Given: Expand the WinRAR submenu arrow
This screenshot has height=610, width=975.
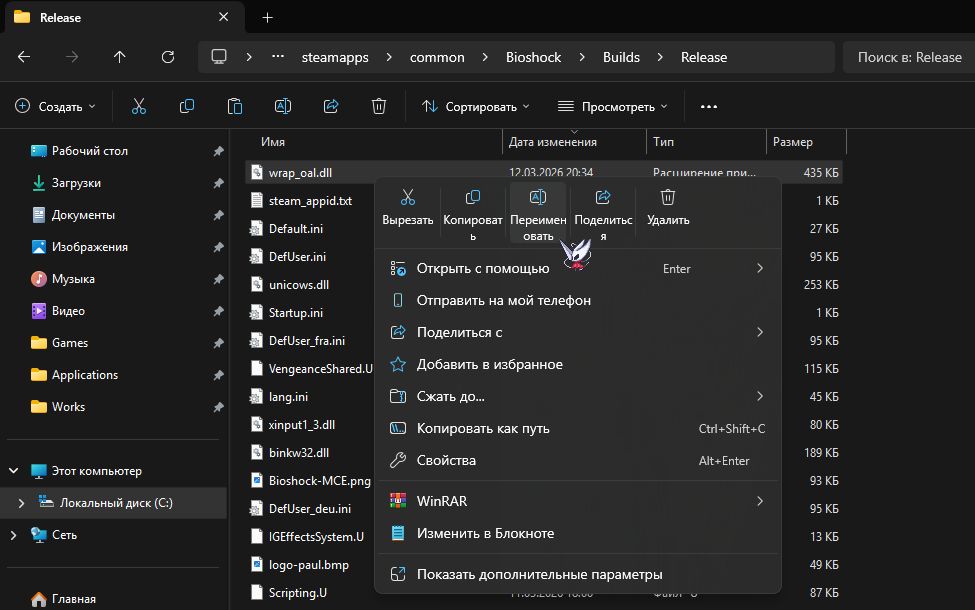Looking at the screenshot, I should click(x=760, y=501).
